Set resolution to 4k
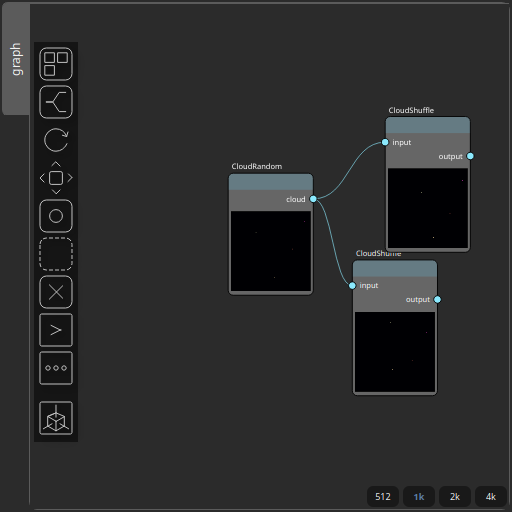Image resolution: width=512 pixels, height=512 pixels. tap(491, 497)
